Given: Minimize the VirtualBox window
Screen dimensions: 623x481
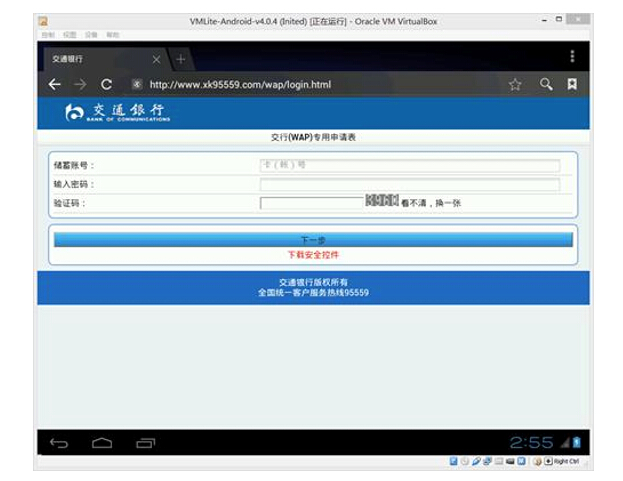Looking at the screenshot, I should [544, 20].
